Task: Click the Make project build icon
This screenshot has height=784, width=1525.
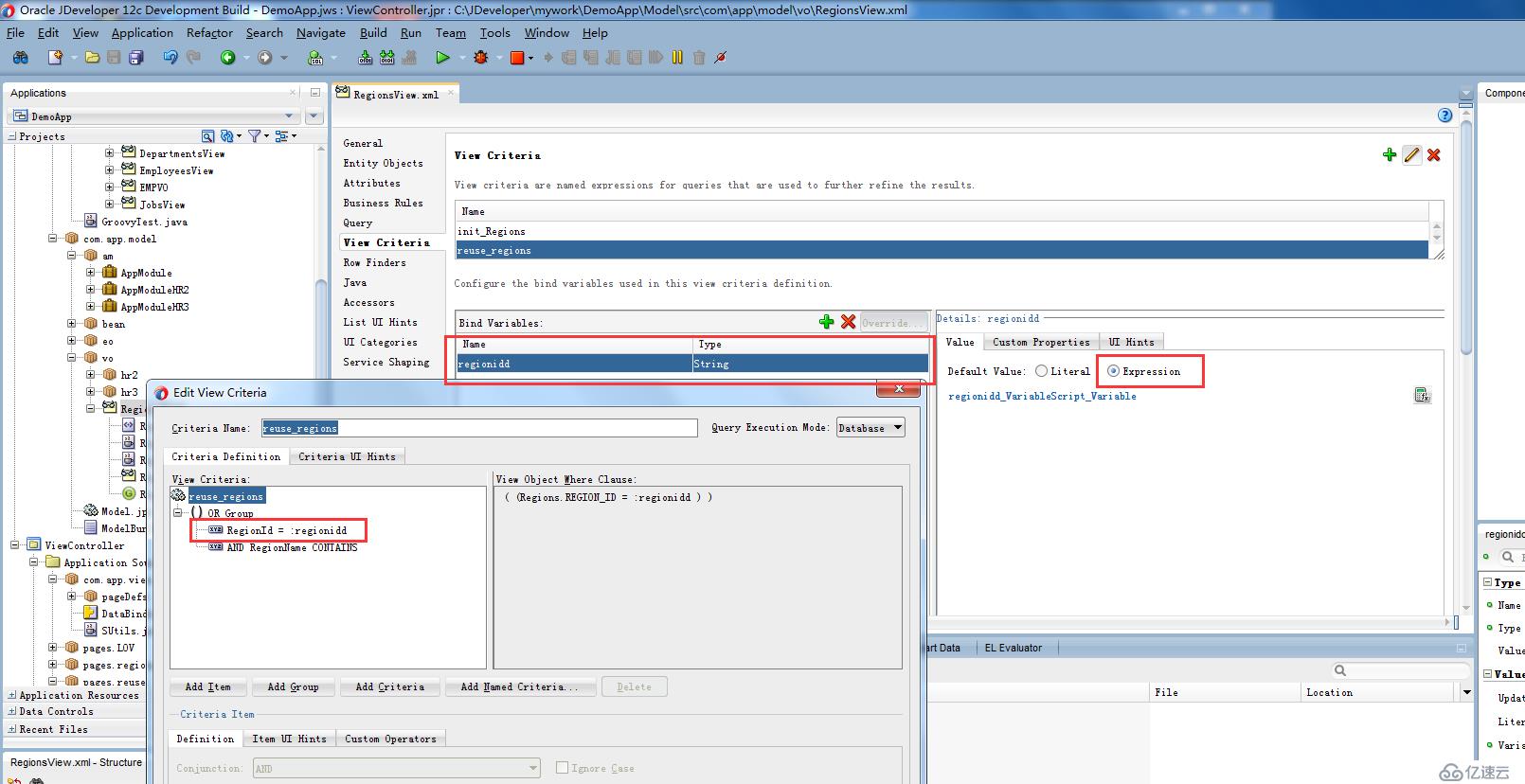Action: click(x=365, y=58)
